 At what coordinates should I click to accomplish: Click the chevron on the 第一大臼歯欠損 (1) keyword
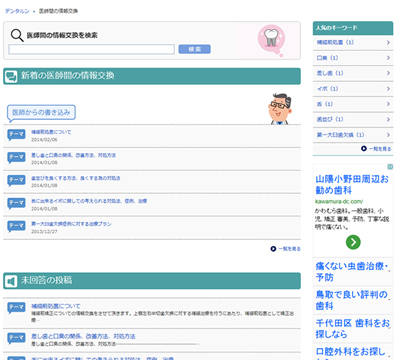pyautogui.click(x=388, y=135)
